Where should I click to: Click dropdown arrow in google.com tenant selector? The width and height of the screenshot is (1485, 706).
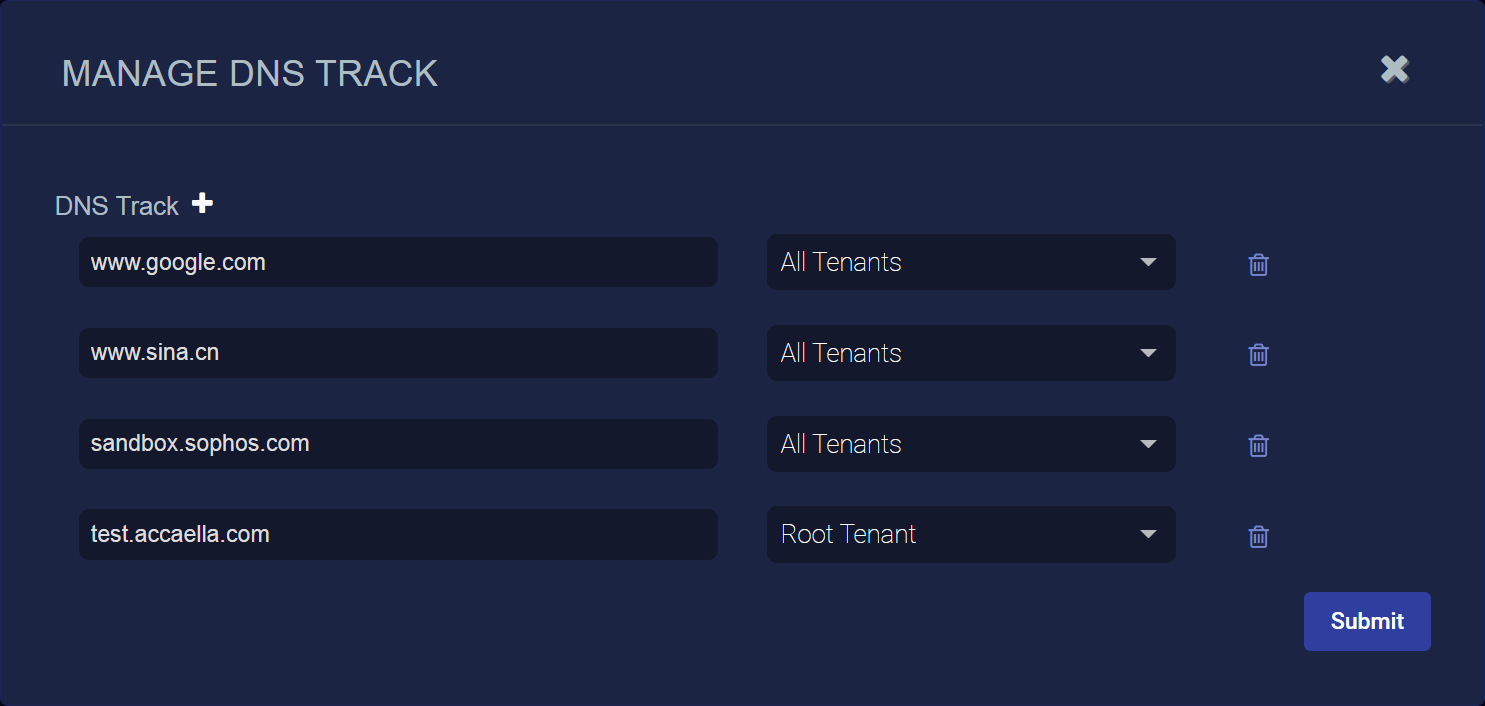1148,262
